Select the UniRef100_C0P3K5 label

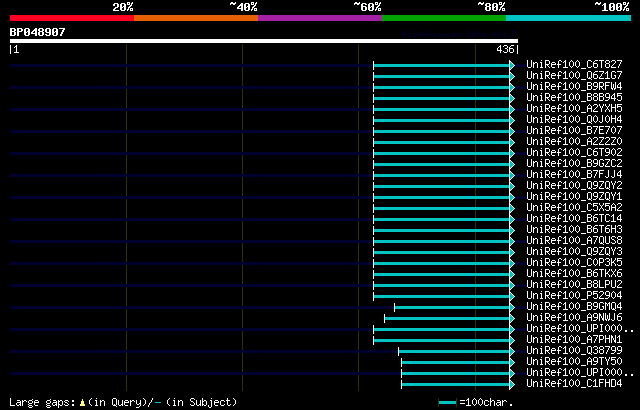pos(574,262)
